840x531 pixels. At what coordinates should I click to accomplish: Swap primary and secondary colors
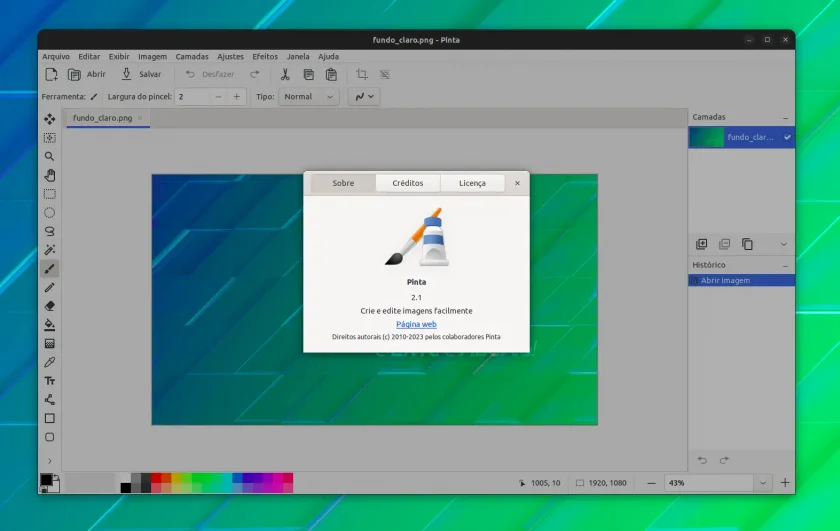[x=56, y=477]
